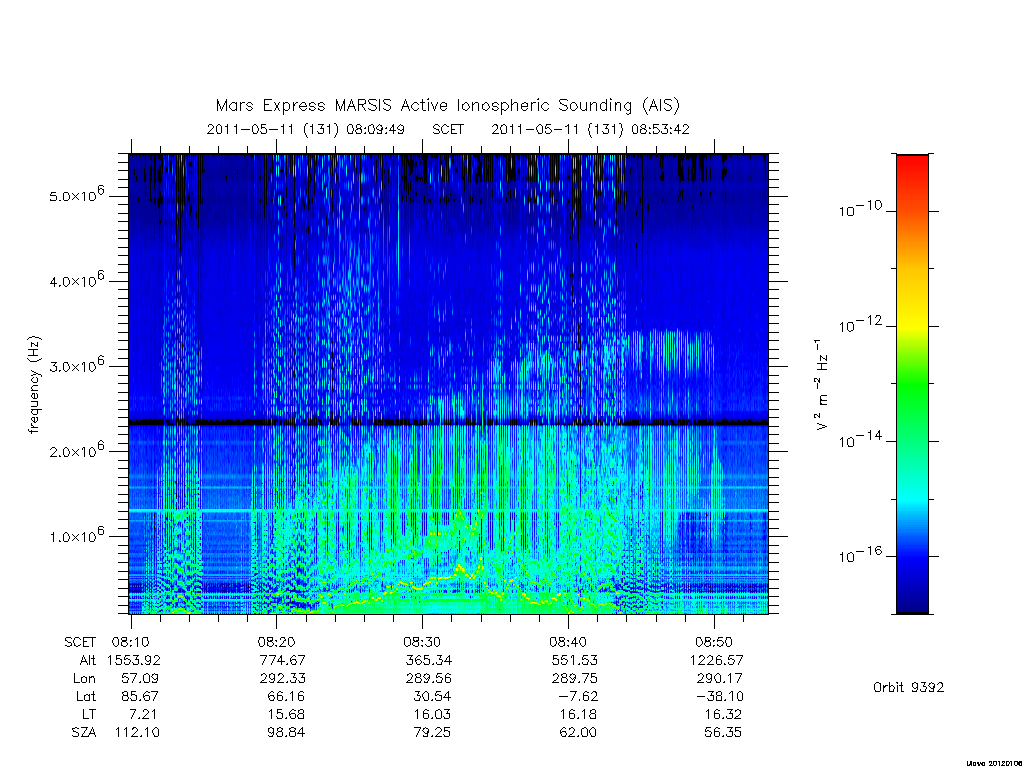Click the longitude value 292.33
This screenshot has width=1024, height=768.
tap(282, 679)
